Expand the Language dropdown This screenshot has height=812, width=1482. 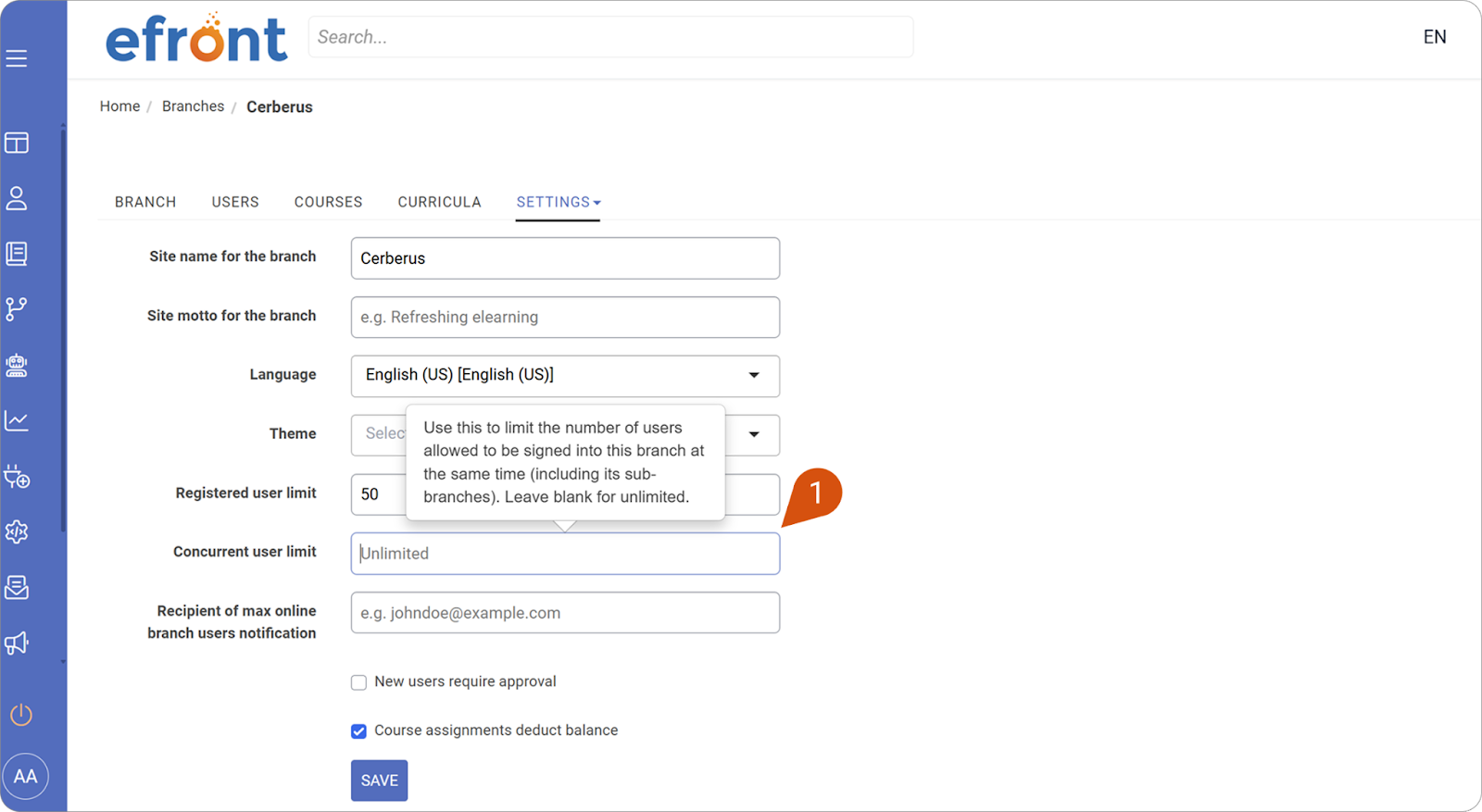(x=565, y=376)
